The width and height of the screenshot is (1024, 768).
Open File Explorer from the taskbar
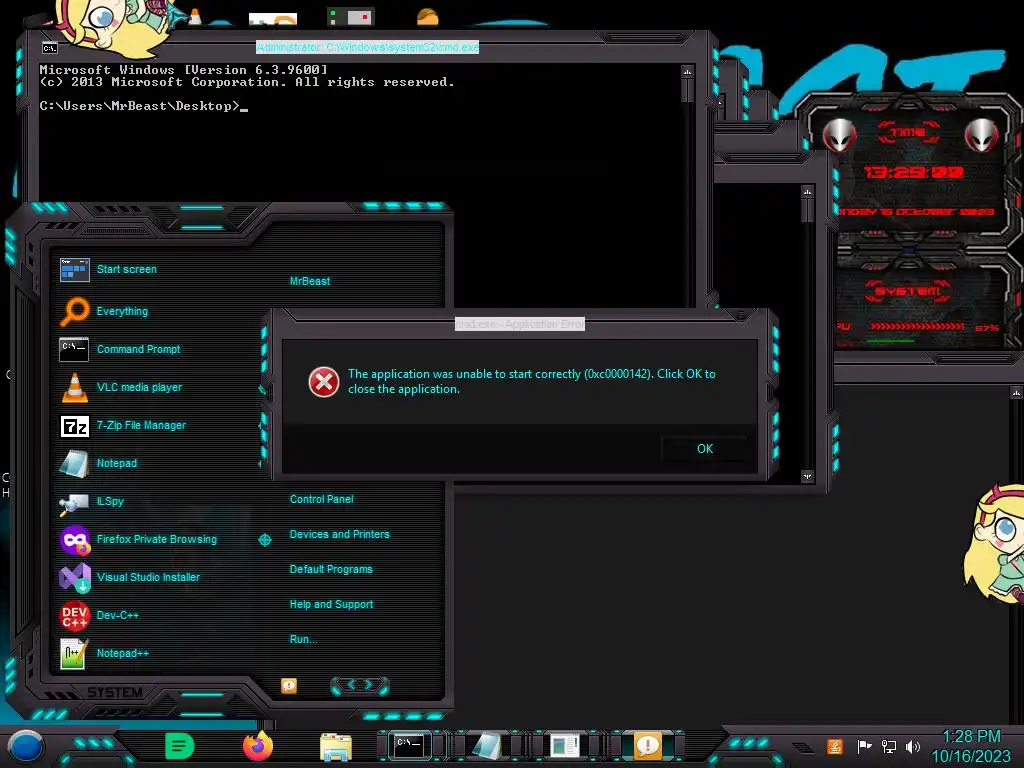[x=336, y=747]
